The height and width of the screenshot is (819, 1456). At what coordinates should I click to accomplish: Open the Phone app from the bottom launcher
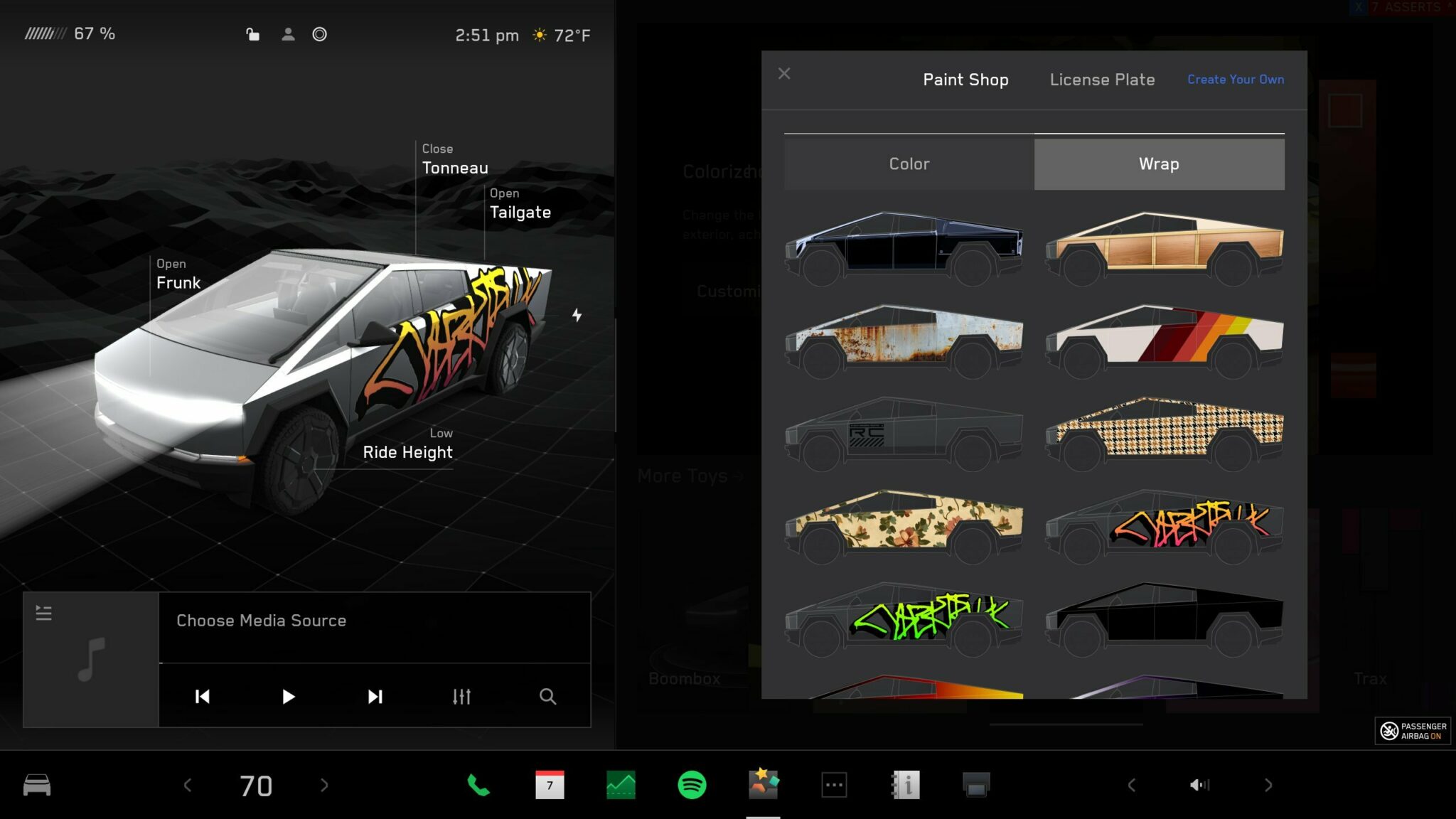(477, 785)
